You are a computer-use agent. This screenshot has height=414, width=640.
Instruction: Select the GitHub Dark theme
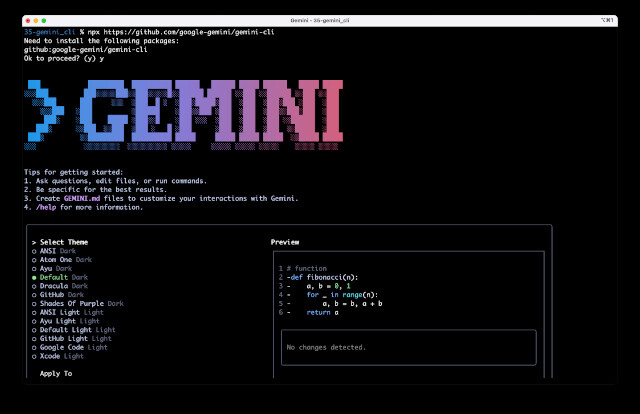pyautogui.click(x=58, y=295)
